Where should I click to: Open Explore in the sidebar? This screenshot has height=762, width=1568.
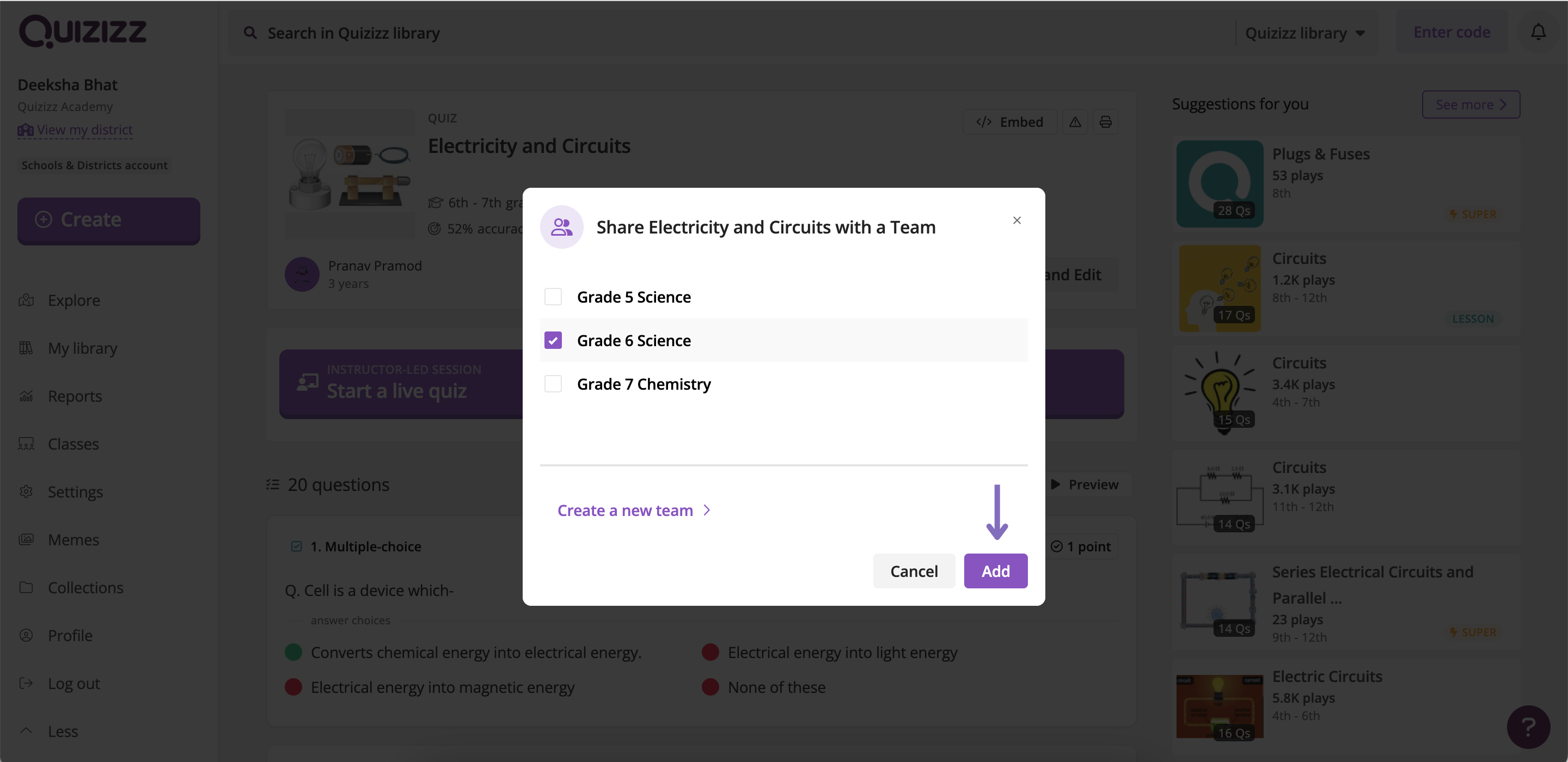74,300
